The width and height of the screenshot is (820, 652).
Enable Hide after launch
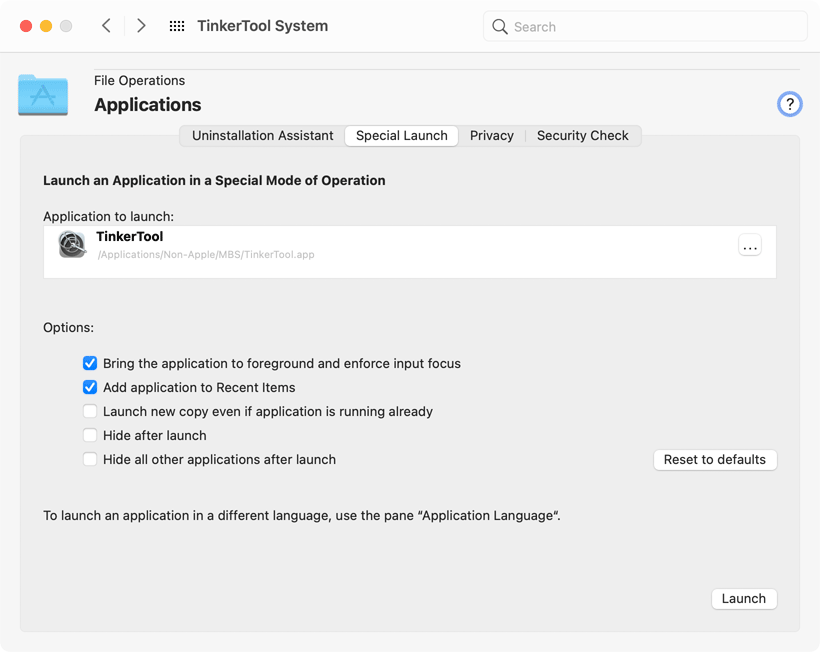(90, 436)
